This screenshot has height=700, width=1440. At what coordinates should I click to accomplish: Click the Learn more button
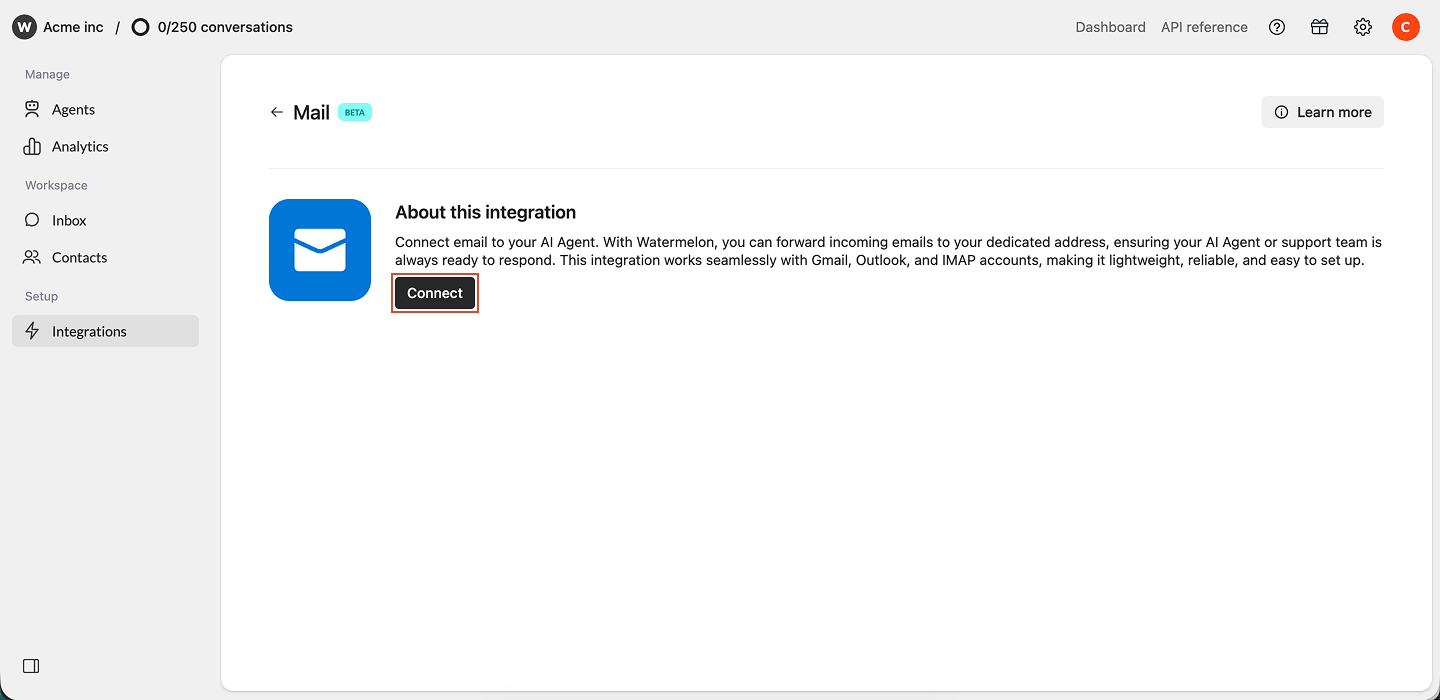click(1322, 112)
